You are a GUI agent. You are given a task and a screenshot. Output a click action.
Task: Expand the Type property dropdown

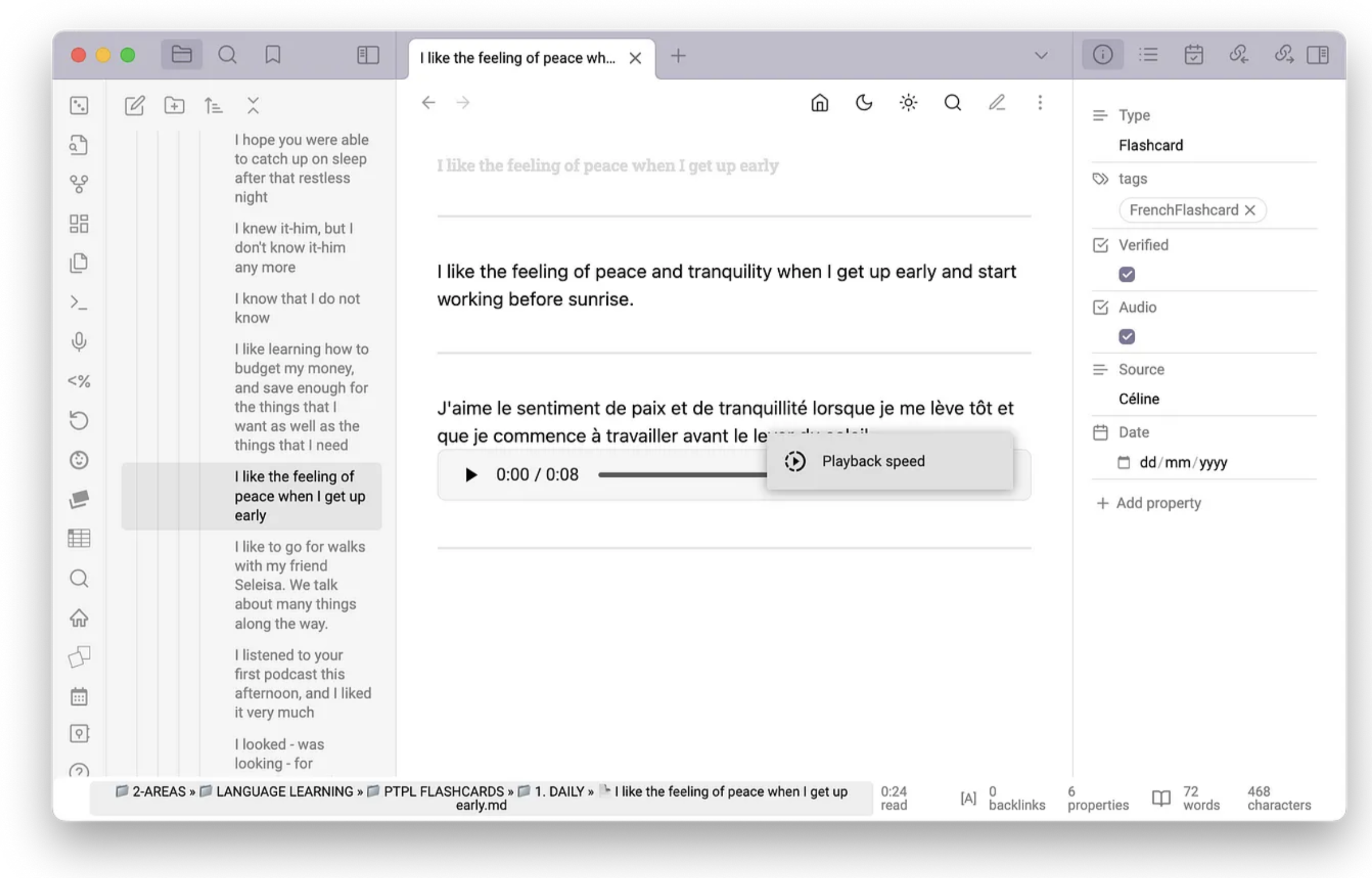pos(1151,145)
